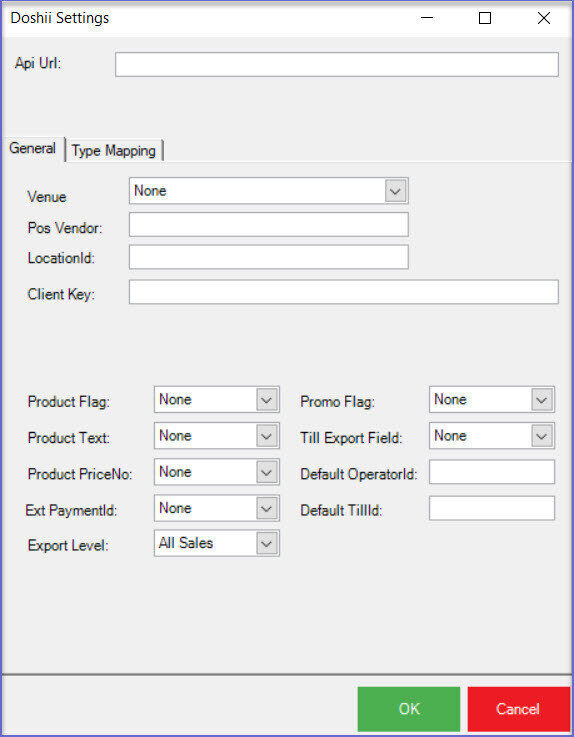Click the red Cancel button
574x737 pixels.
[x=519, y=709]
